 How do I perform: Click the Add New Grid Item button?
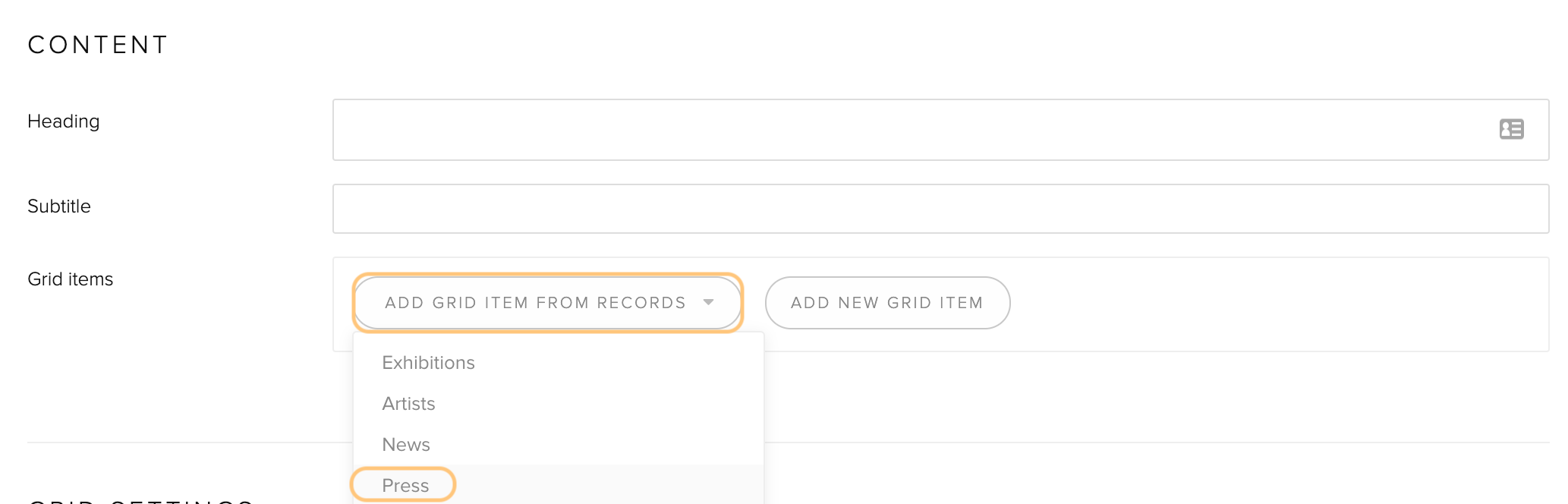point(887,303)
